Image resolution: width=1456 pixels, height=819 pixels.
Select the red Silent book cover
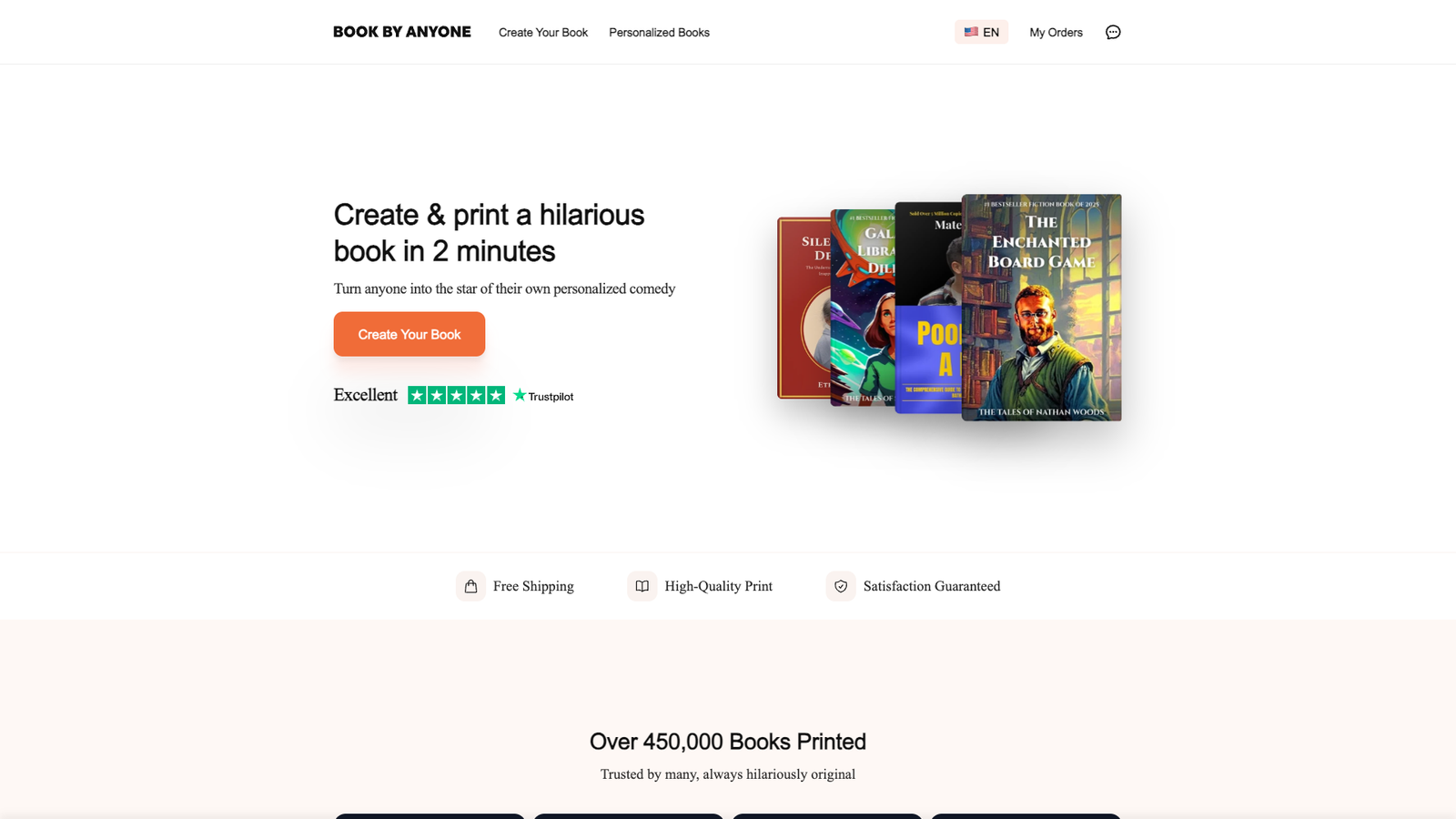[803, 308]
